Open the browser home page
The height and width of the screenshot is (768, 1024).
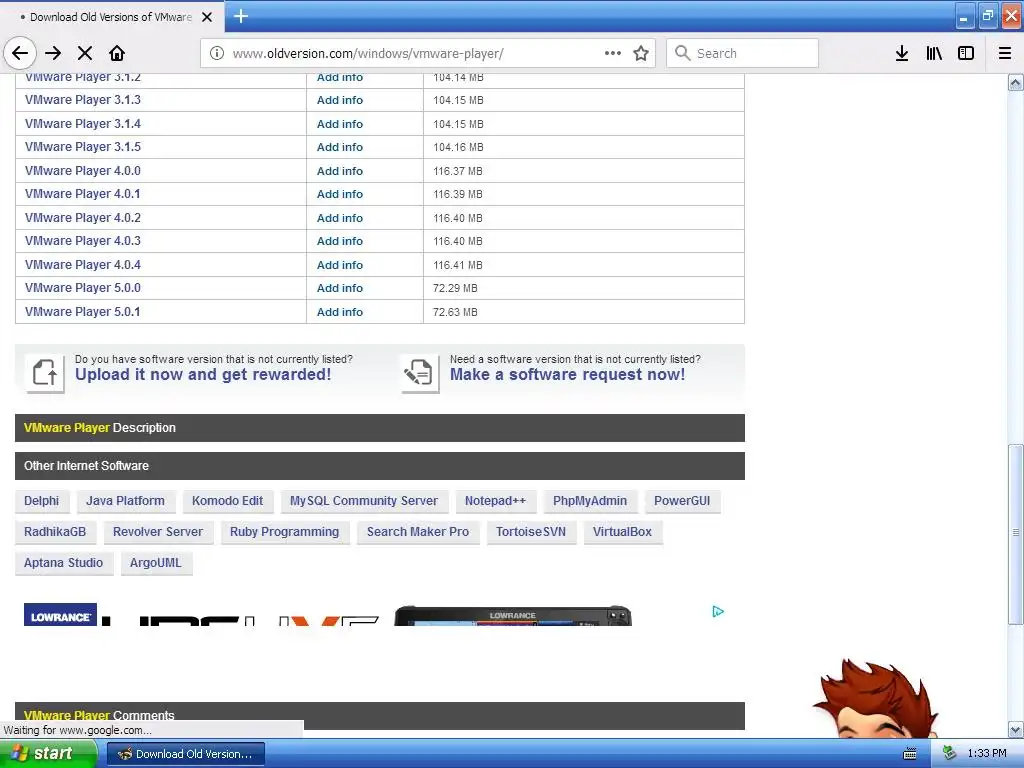coord(117,53)
